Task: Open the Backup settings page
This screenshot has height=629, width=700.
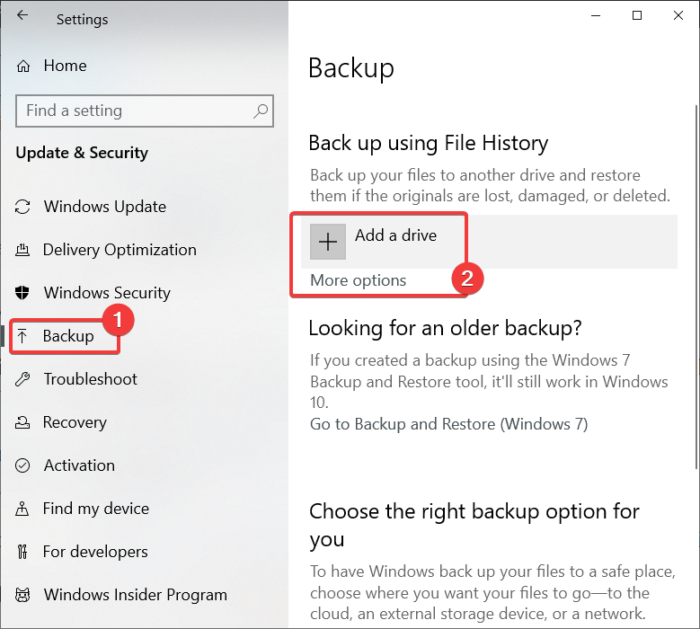Action: click(68, 336)
